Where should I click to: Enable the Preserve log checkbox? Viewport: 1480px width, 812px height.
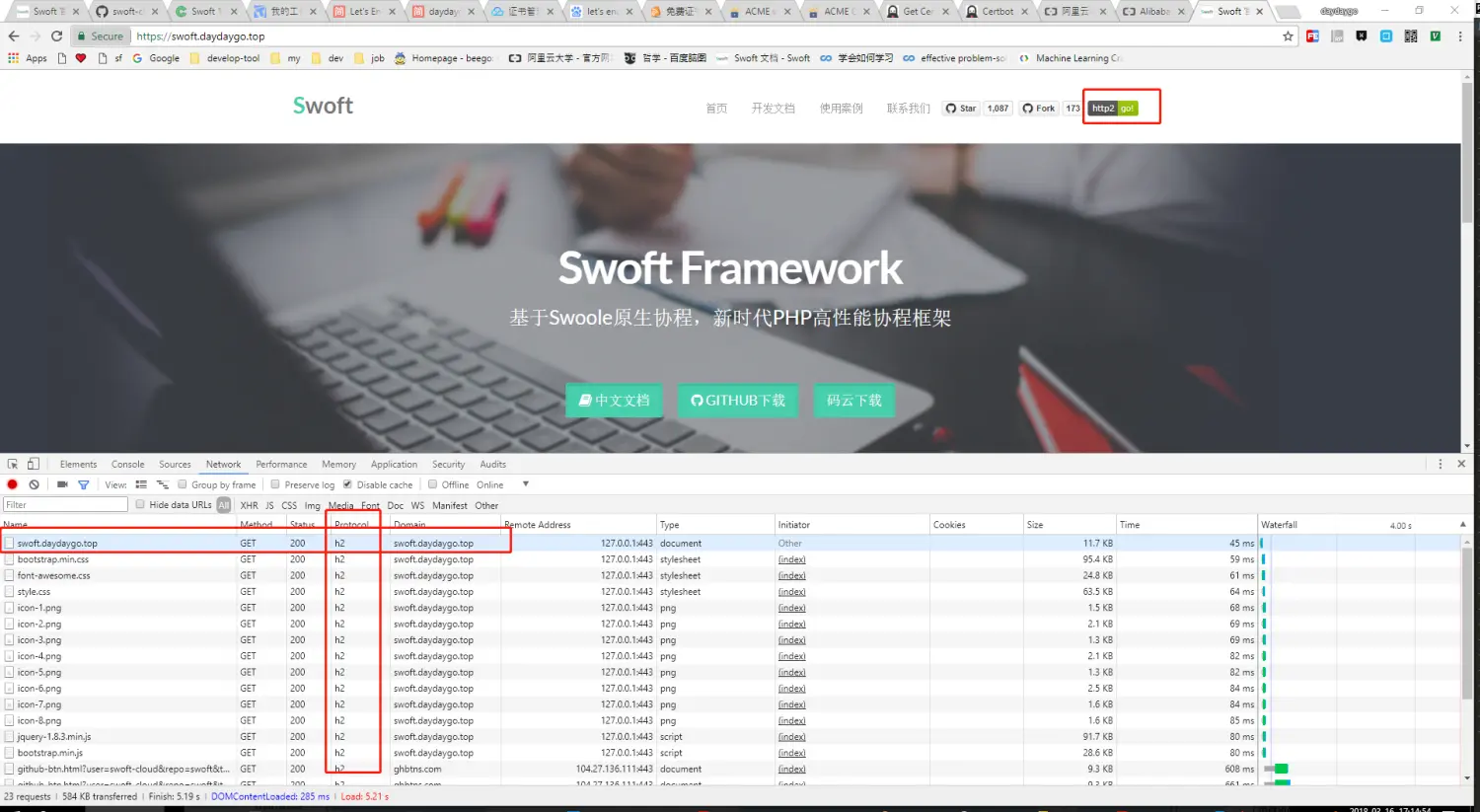tap(275, 484)
